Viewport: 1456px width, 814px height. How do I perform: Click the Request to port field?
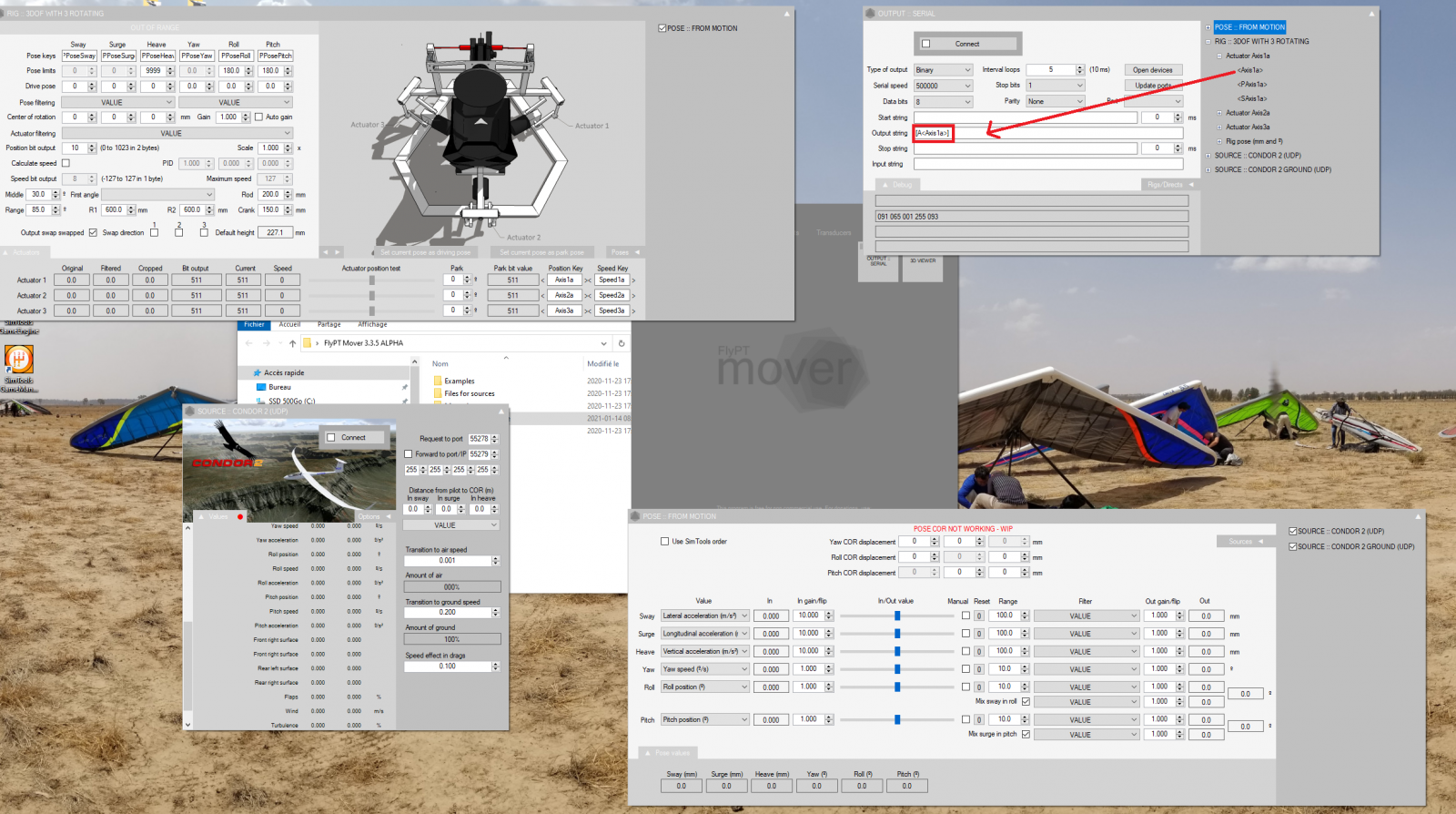(x=483, y=439)
